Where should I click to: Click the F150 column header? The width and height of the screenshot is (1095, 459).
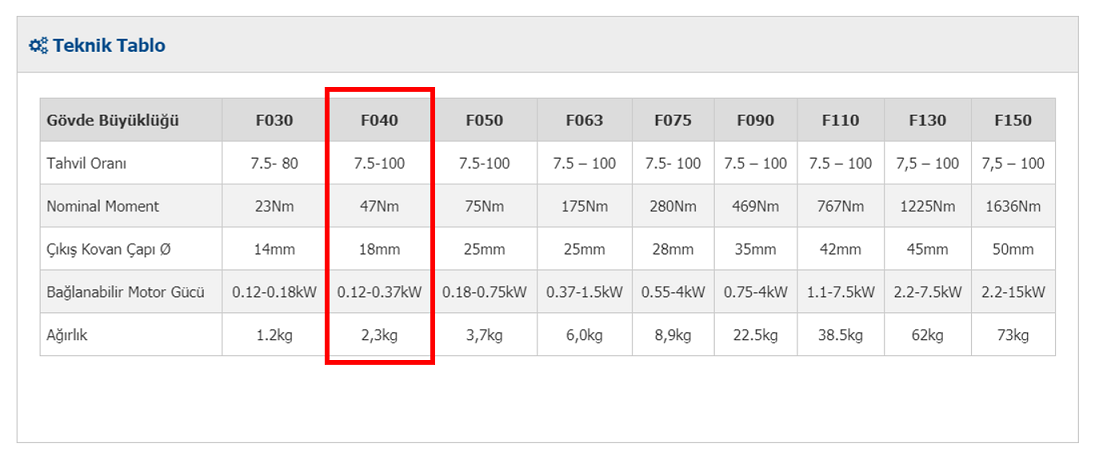pos(1013,120)
